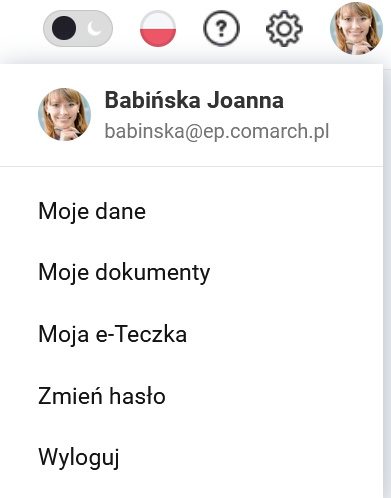This screenshot has height=498, width=391.
Task: Click the email babinska@ep.comarch.pl
Action: tap(217, 131)
